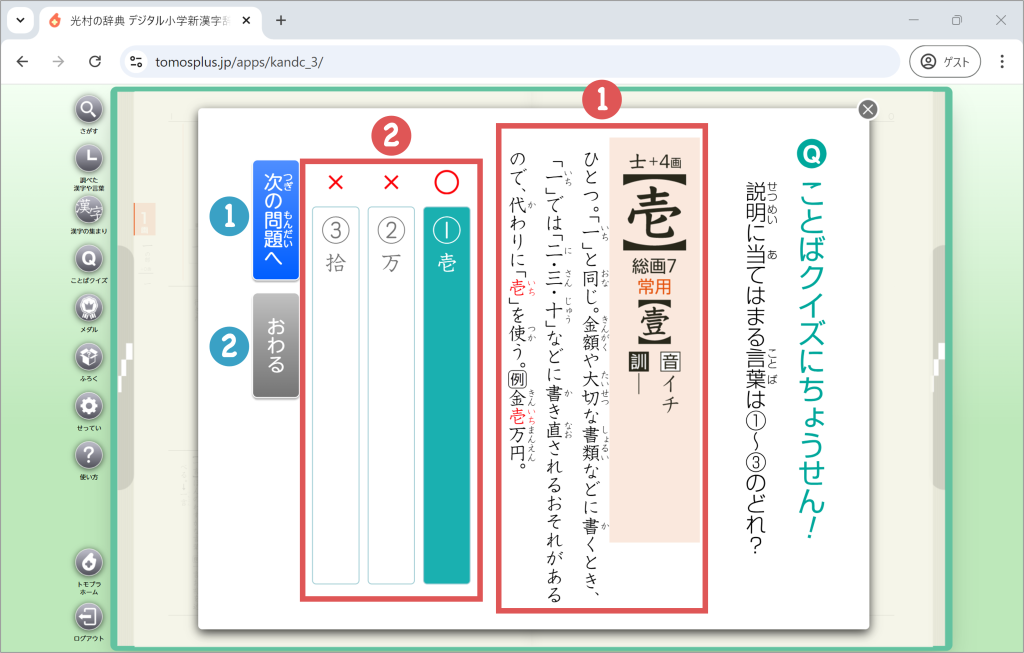Click the orange page tab on left book edge
Screen dimensions: 1024x653
144,219
